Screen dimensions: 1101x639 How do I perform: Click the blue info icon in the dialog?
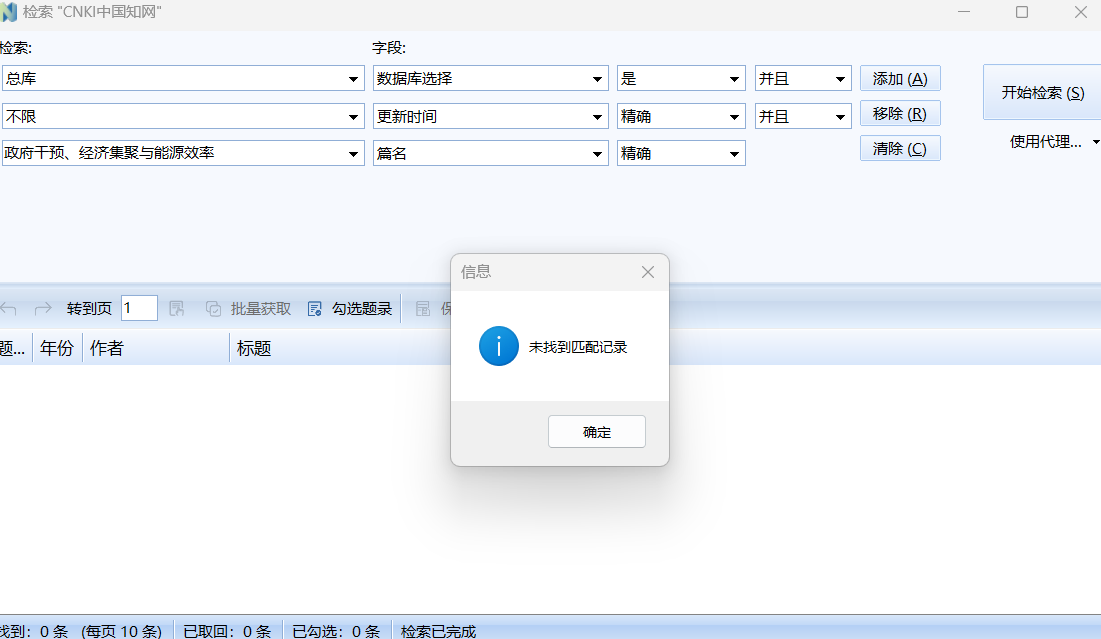click(x=499, y=346)
